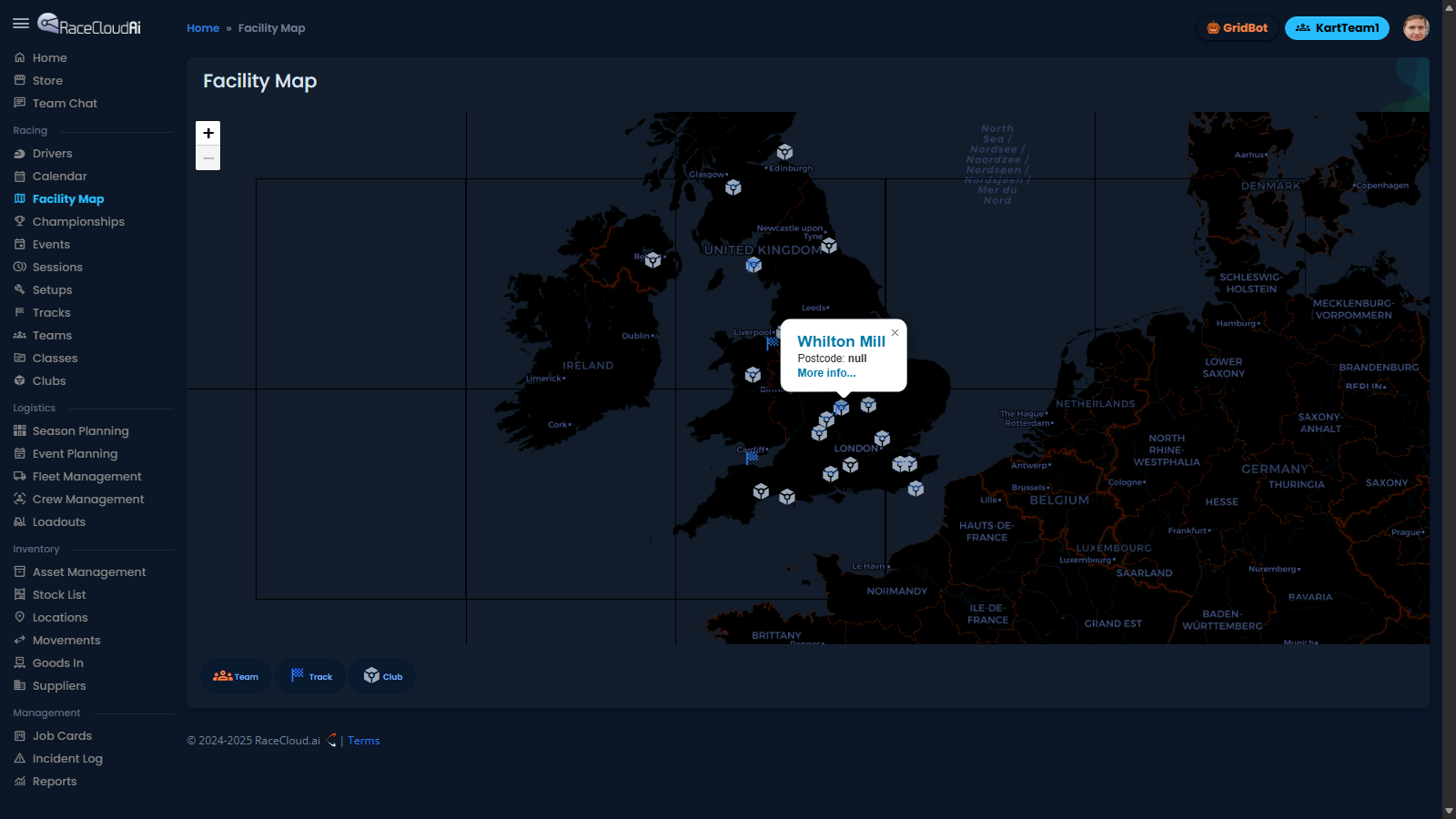Open the GridBot assistant
Viewport: 1456px width, 819px height.
coord(1236,27)
